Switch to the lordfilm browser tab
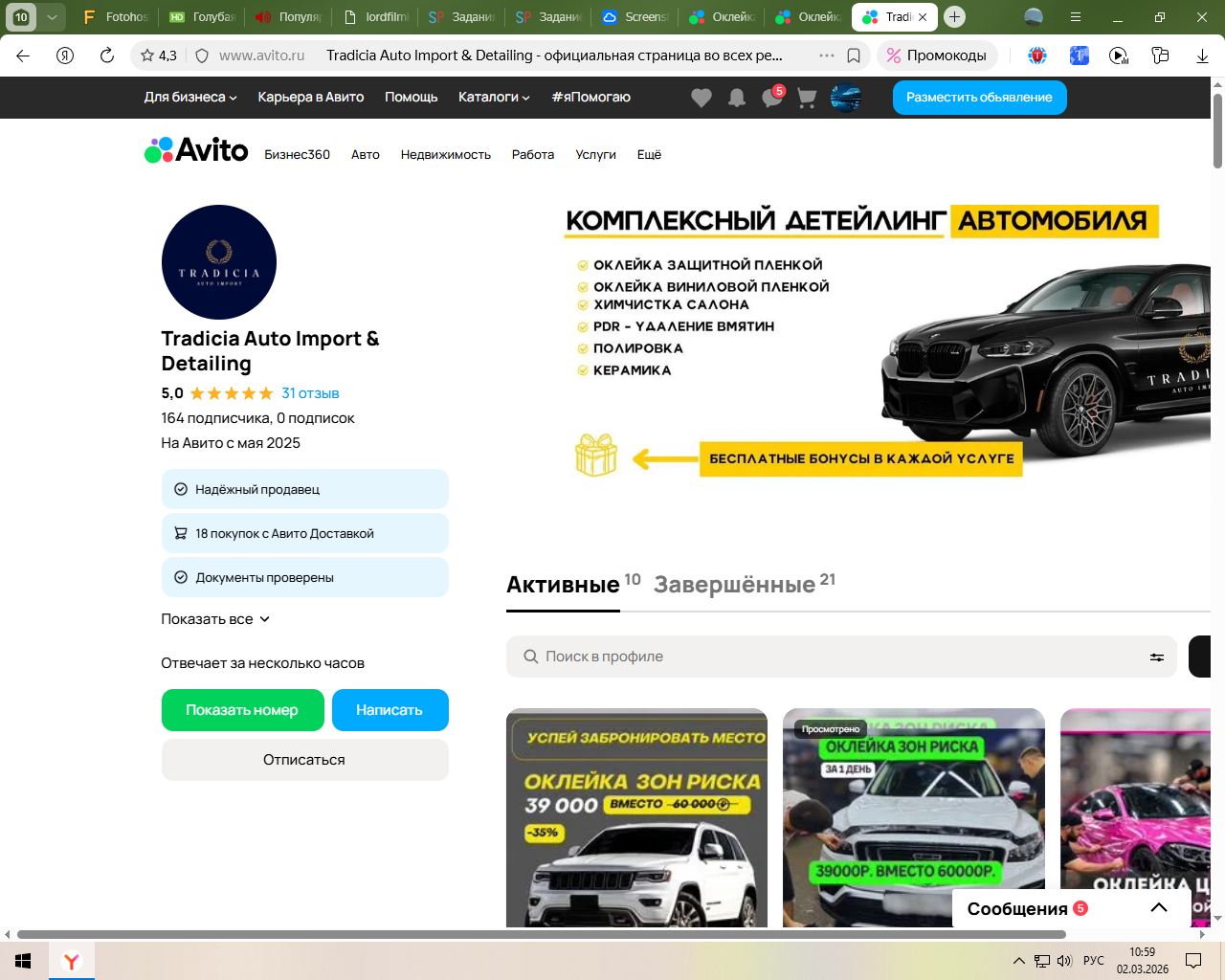 [376, 17]
